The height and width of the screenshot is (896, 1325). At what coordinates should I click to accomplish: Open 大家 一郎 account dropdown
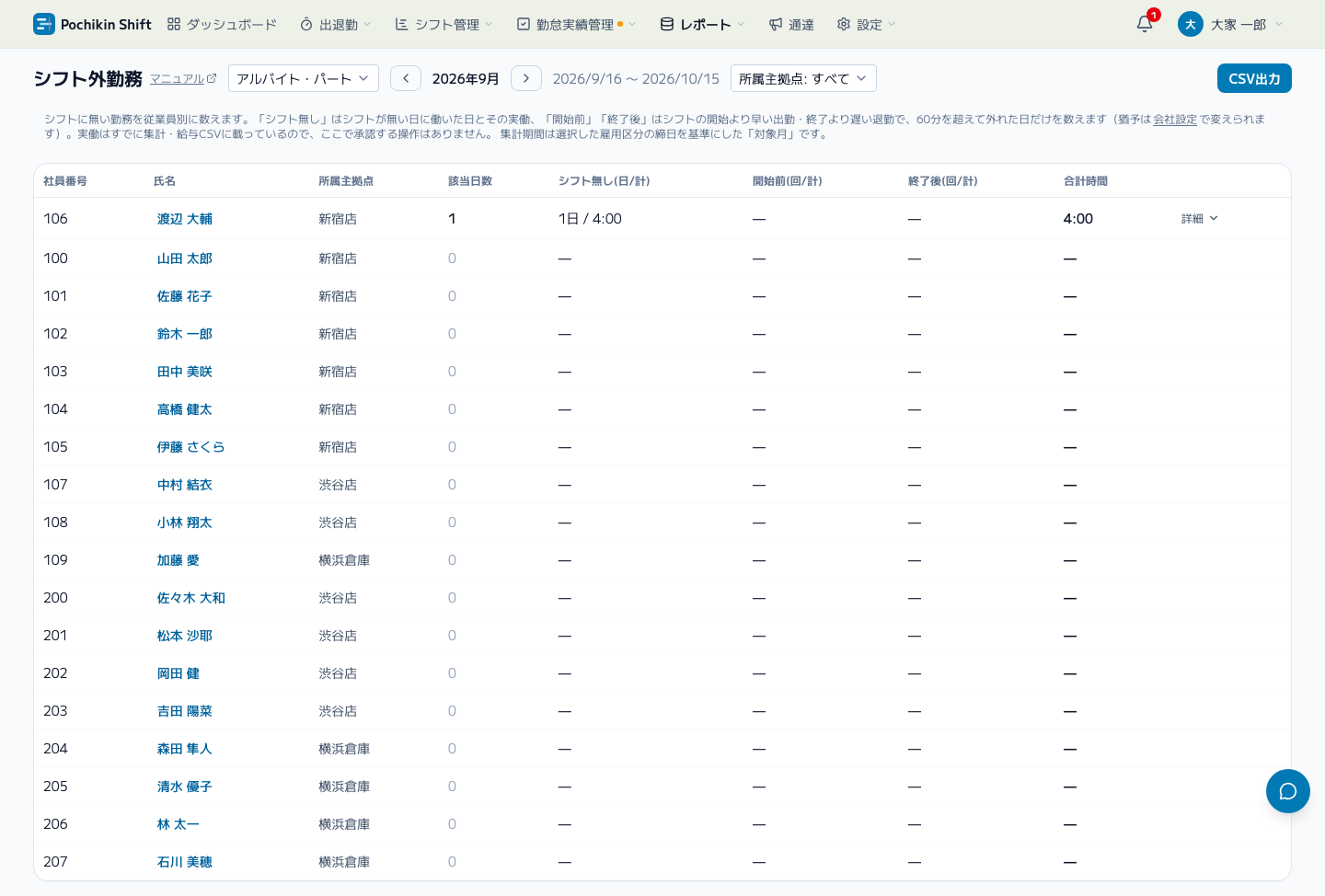tap(1230, 24)
